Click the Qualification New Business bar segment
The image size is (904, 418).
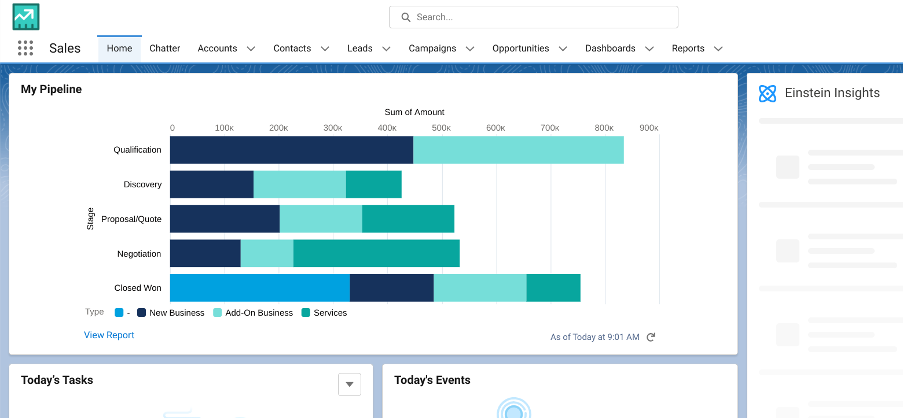(292, 150)
